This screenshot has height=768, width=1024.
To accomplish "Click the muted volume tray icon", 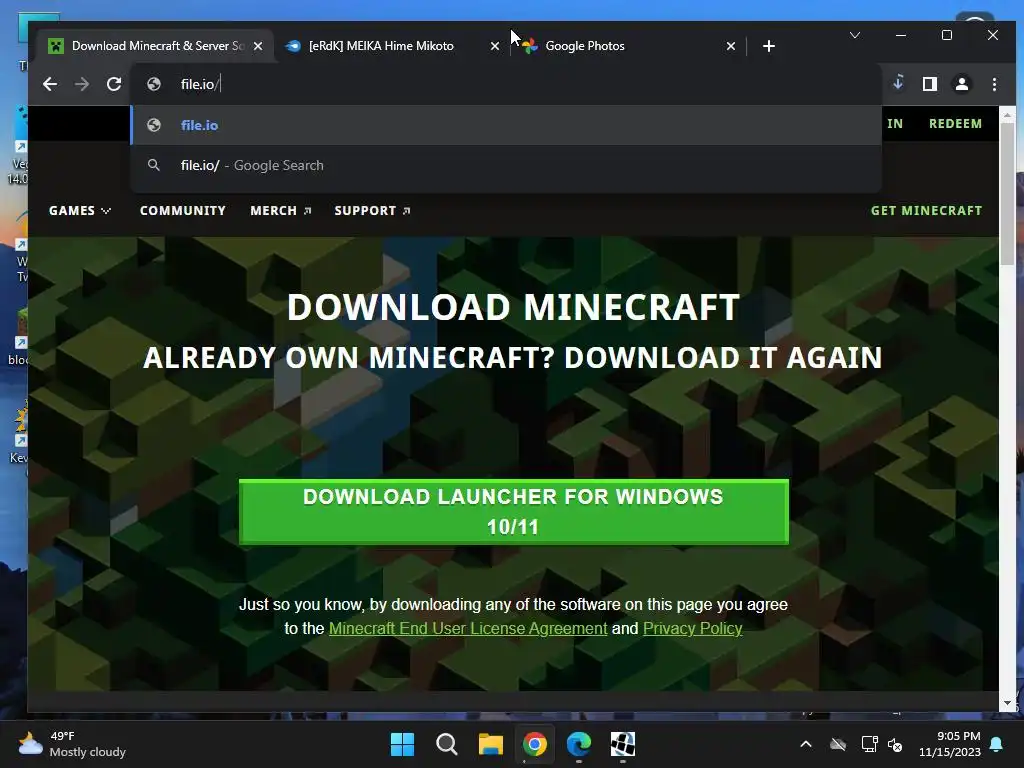I will point(895,744).
